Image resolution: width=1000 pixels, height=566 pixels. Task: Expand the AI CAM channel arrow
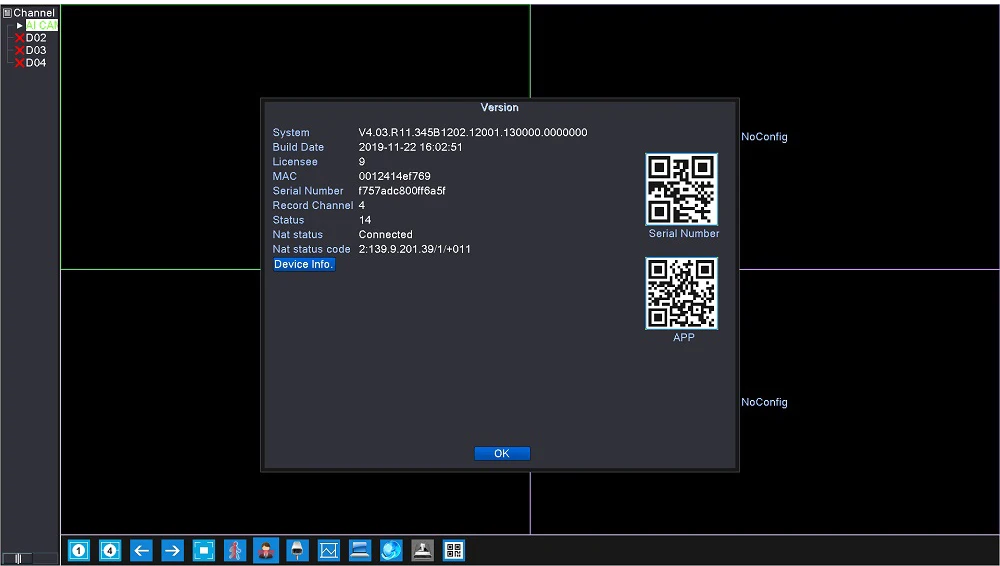(x=20, y=26)
